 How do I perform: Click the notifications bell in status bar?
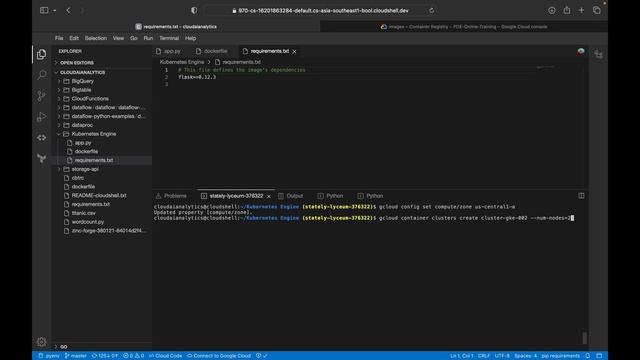(x=587, y=356)
